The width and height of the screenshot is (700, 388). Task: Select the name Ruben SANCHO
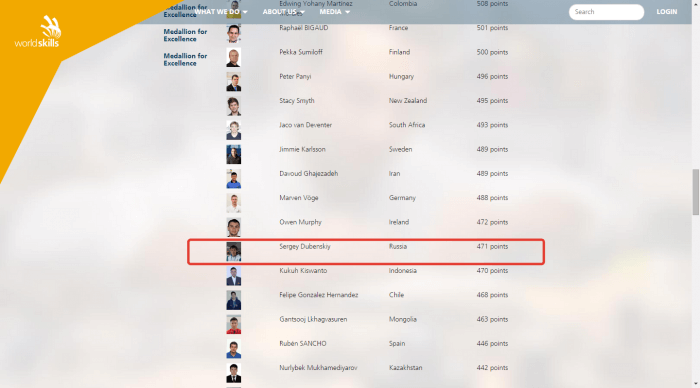pyautogui.click(x=303, y=343)
